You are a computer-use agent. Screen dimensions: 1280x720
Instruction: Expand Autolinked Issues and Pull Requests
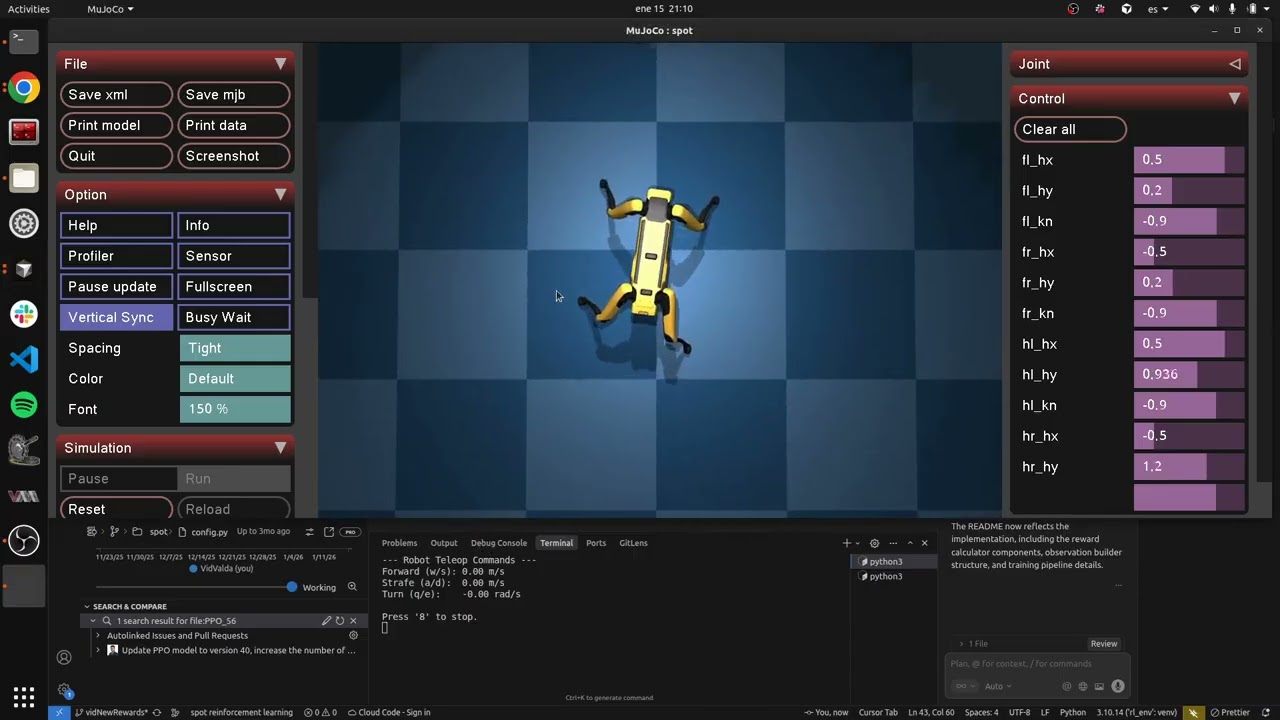tap(97, 635)
